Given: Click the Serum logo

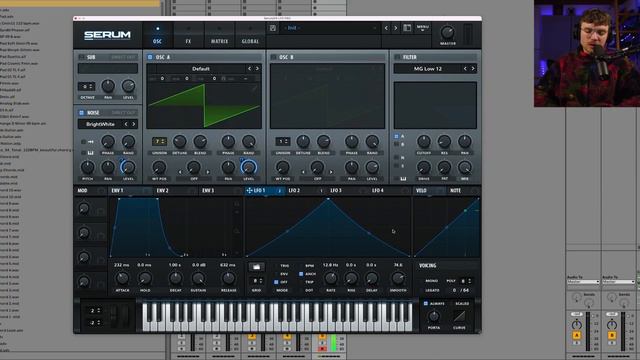Looking at the screenshot, I should pos(107,35).
